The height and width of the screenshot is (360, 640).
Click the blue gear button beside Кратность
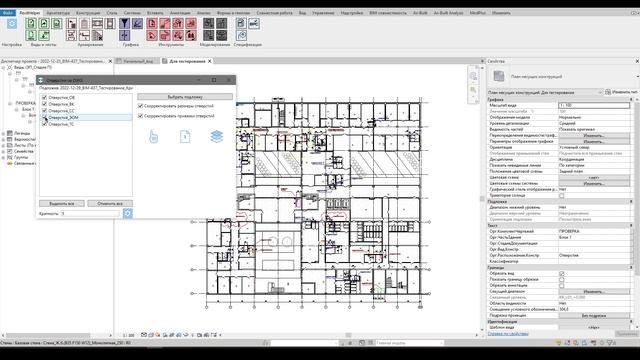tap(128, 213)
